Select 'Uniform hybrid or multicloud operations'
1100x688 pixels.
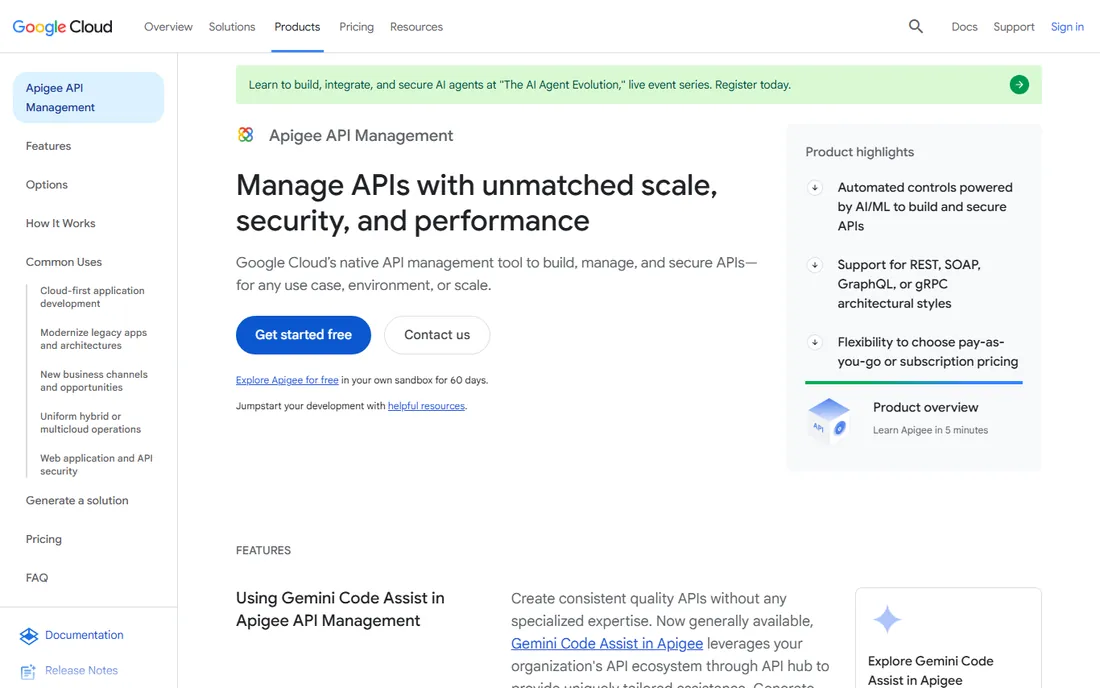90,423
